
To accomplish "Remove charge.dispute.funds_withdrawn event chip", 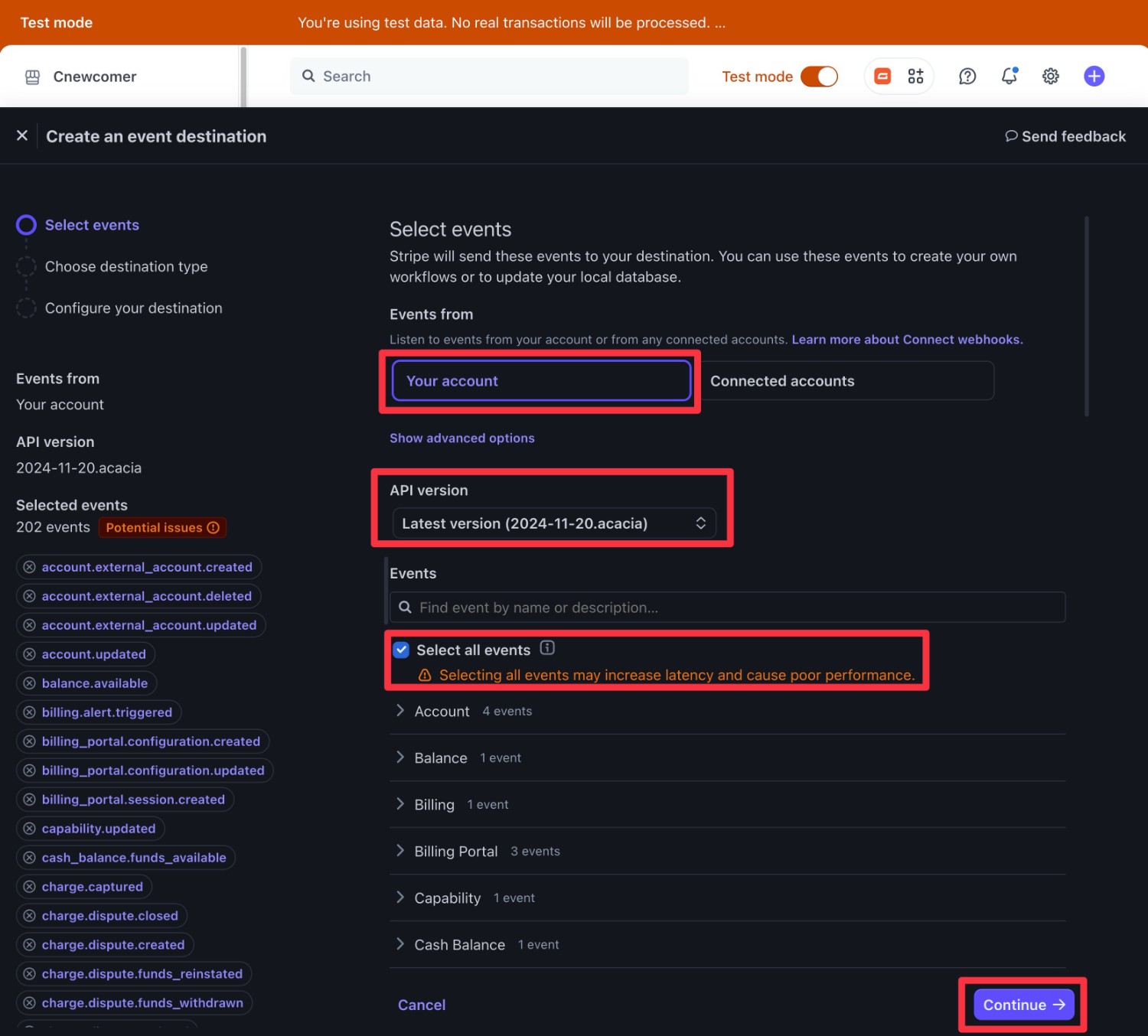I will point(29,1003).
